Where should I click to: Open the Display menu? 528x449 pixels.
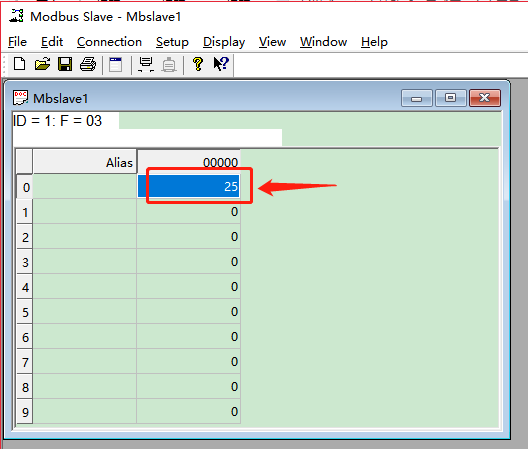coord(224,42)
